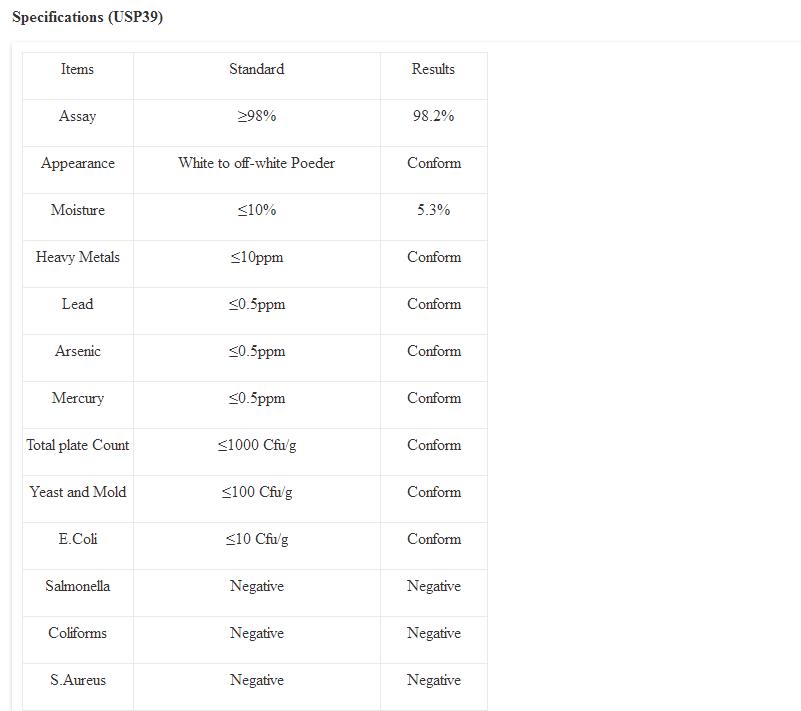
Task: Click the 98.2% assay result cell
Action: coord(433,116)
